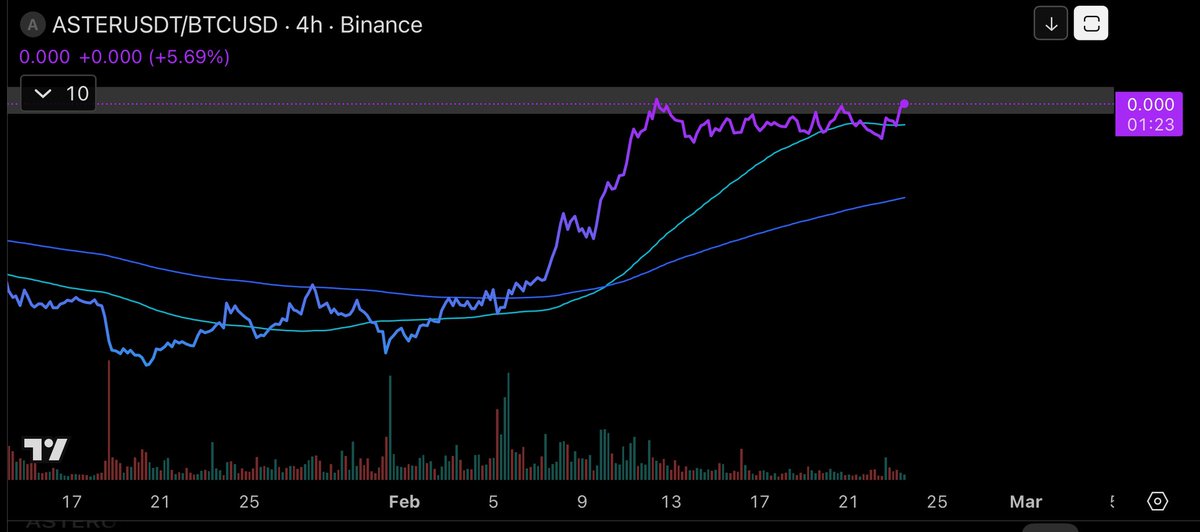Screen dimensions: 1200x532
Task: Click the purple dot at latest price
Action: coord(904,103)
